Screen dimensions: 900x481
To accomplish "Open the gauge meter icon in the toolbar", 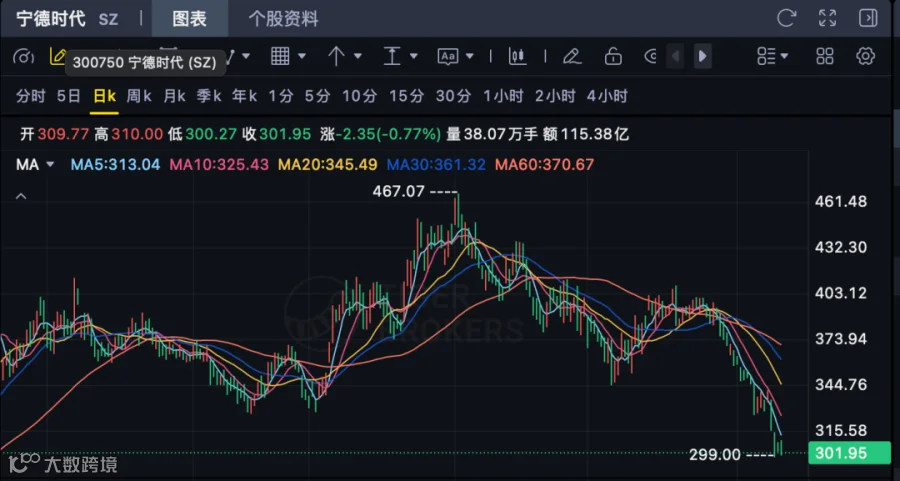I will pyautogui.click(x=24, y=56).
